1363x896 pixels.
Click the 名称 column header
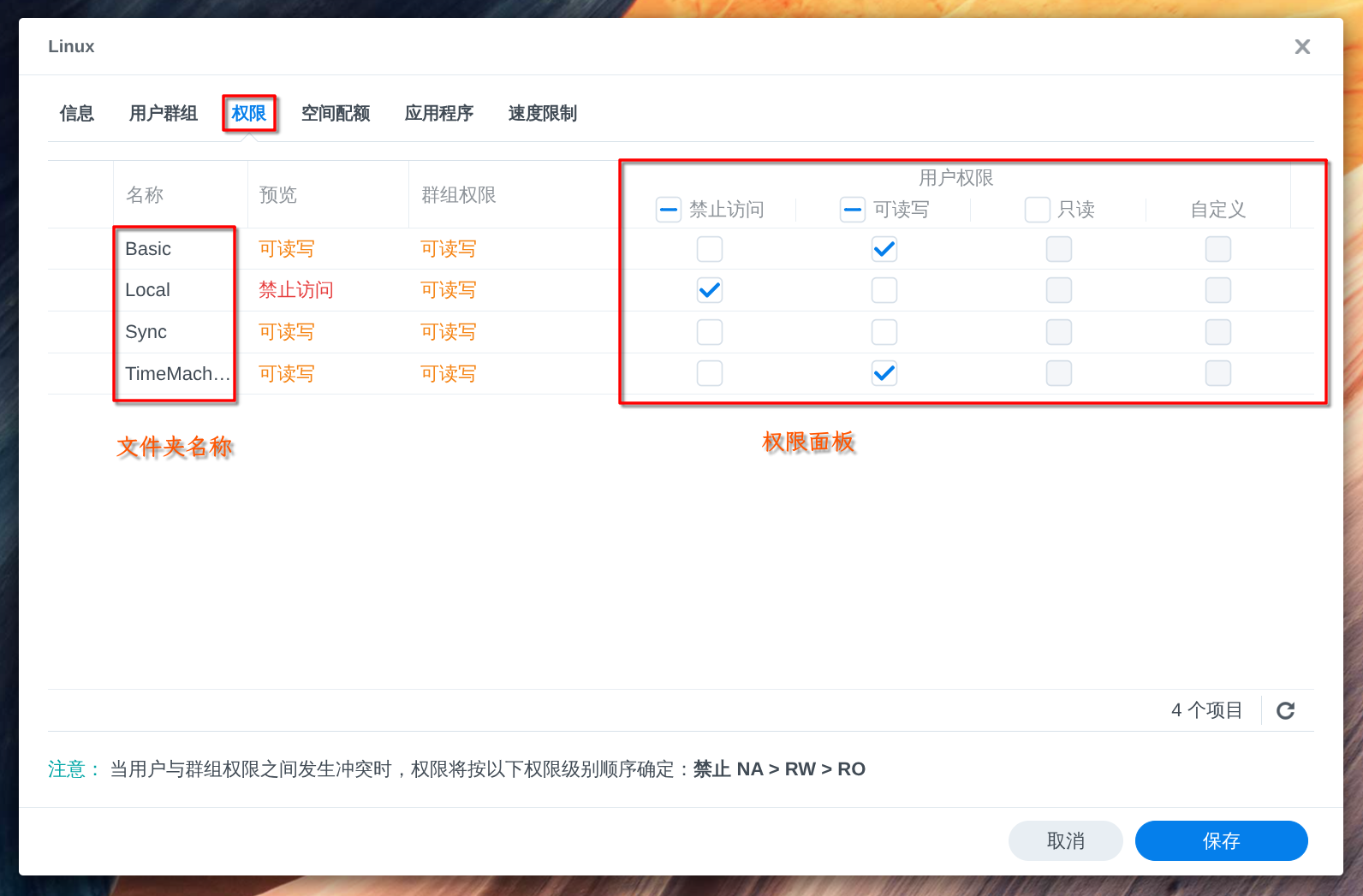(x=145, y=195)
